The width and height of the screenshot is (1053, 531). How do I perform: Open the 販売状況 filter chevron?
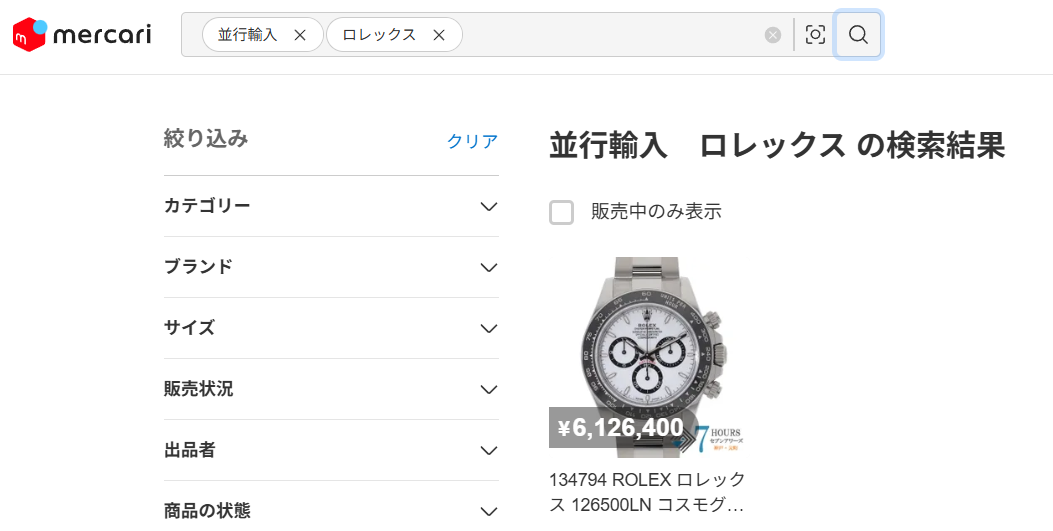click(488, 389)
